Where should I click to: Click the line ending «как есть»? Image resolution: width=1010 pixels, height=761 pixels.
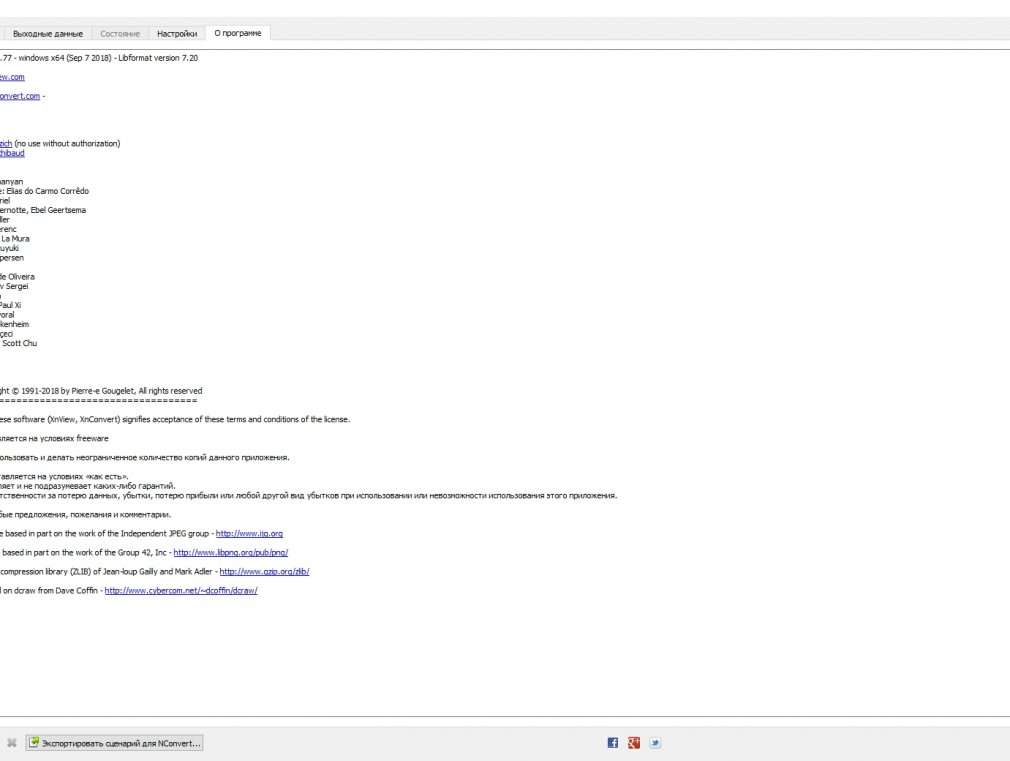[x=64, y=476]
